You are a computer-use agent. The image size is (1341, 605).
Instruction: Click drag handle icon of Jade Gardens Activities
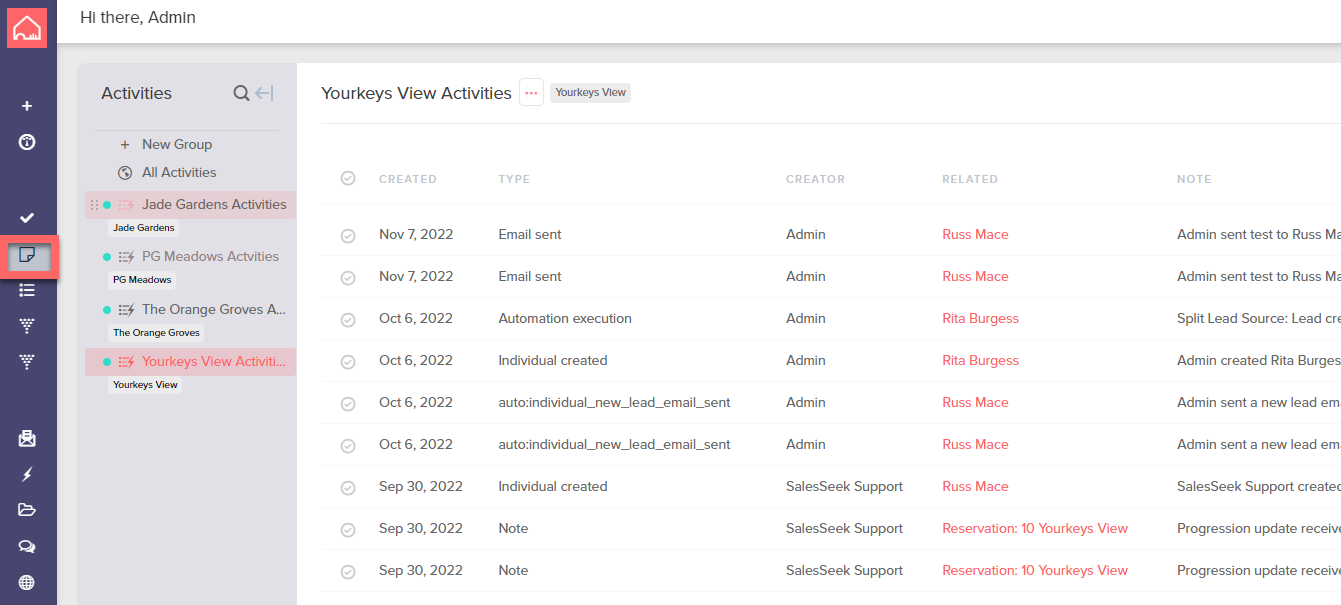coord(95,205)
